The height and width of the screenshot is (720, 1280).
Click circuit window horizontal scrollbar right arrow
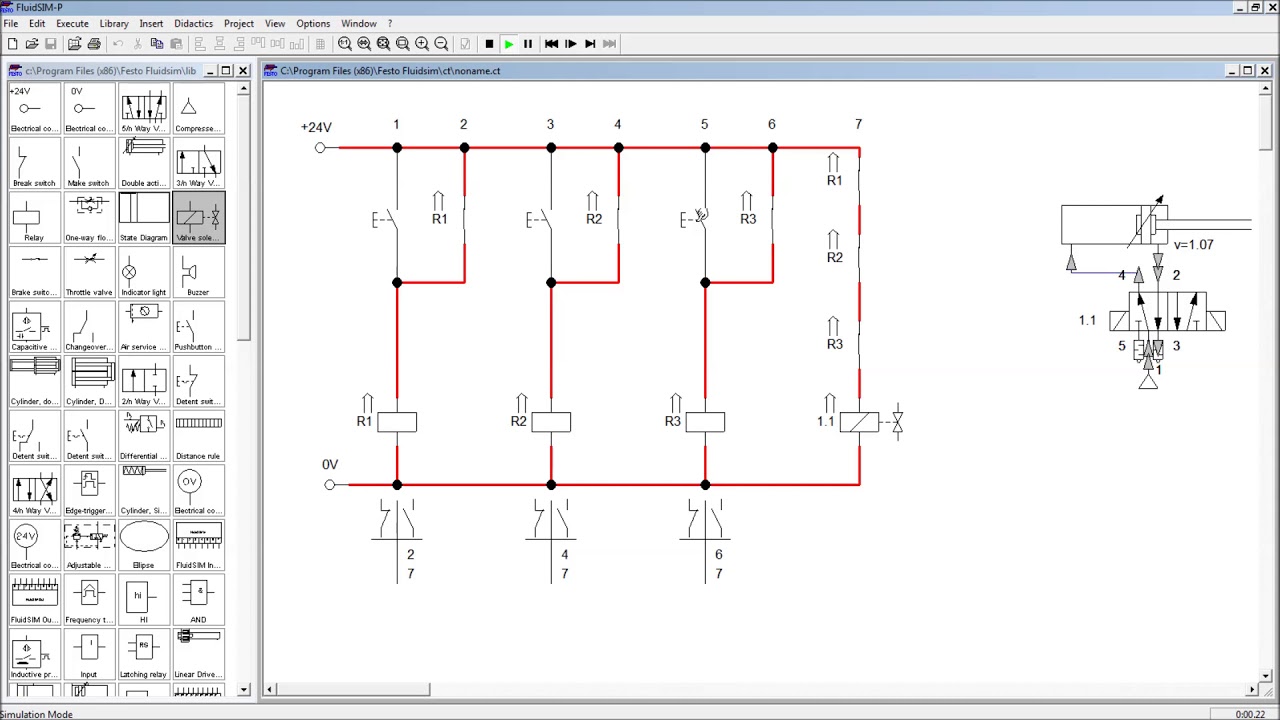pos(1252,689)
